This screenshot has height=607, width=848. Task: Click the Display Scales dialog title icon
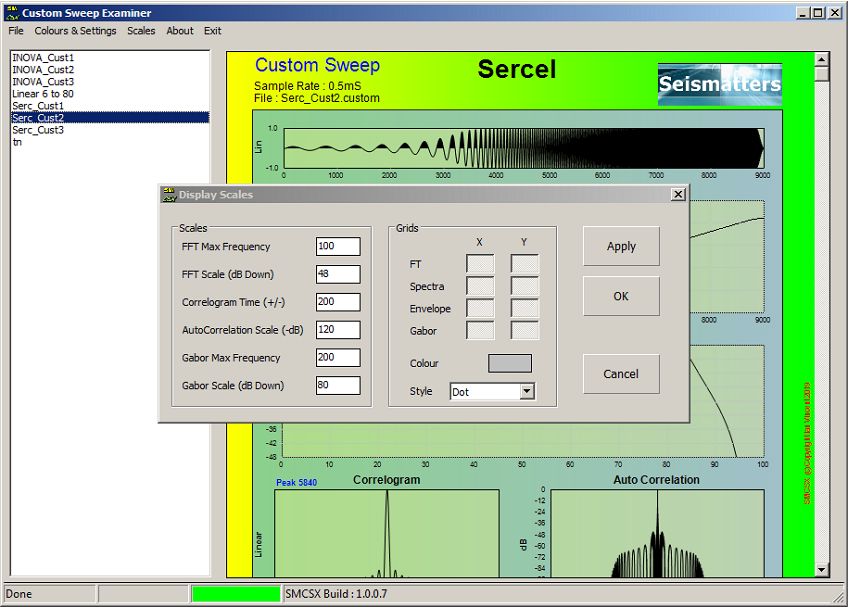click(x=169, y=195)
